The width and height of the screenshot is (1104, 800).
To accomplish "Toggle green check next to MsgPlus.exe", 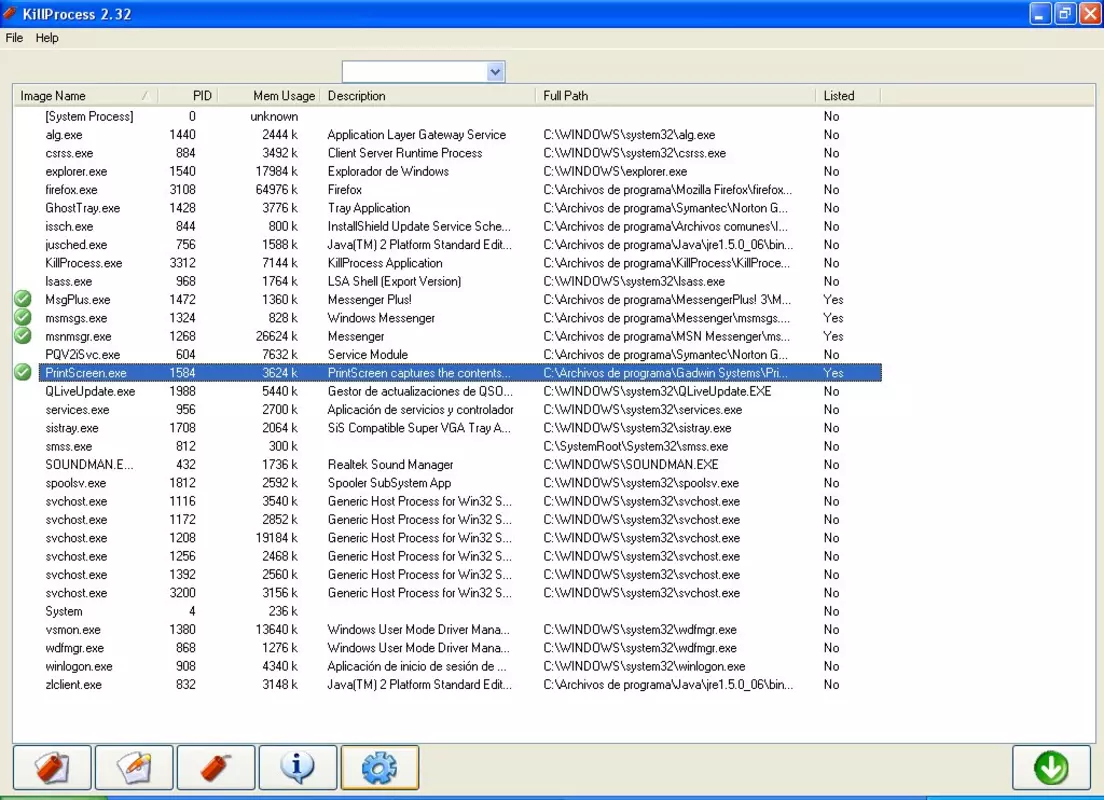I will point(23,299).
